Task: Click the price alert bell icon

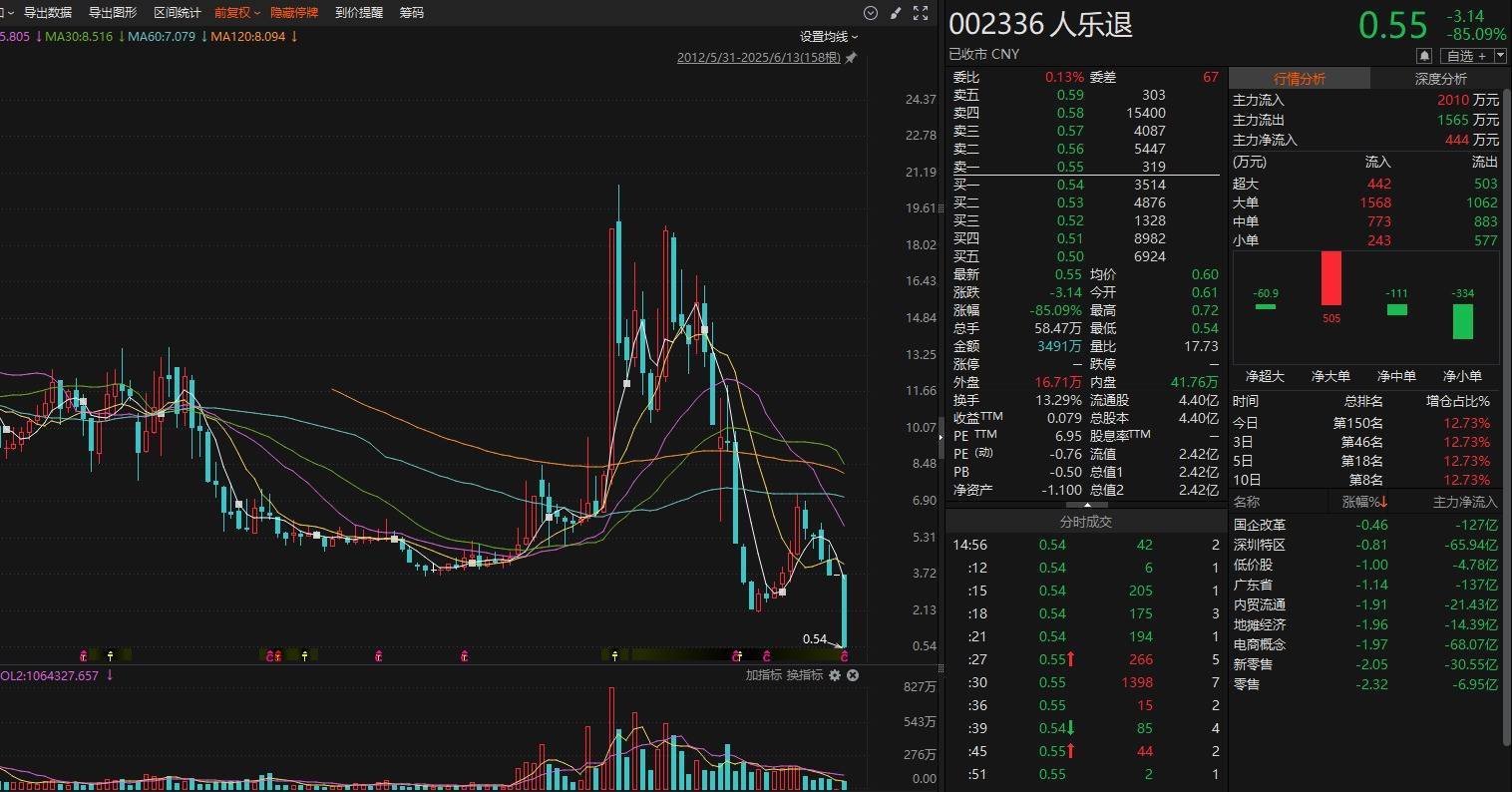Action: (x=1424, y=56)
